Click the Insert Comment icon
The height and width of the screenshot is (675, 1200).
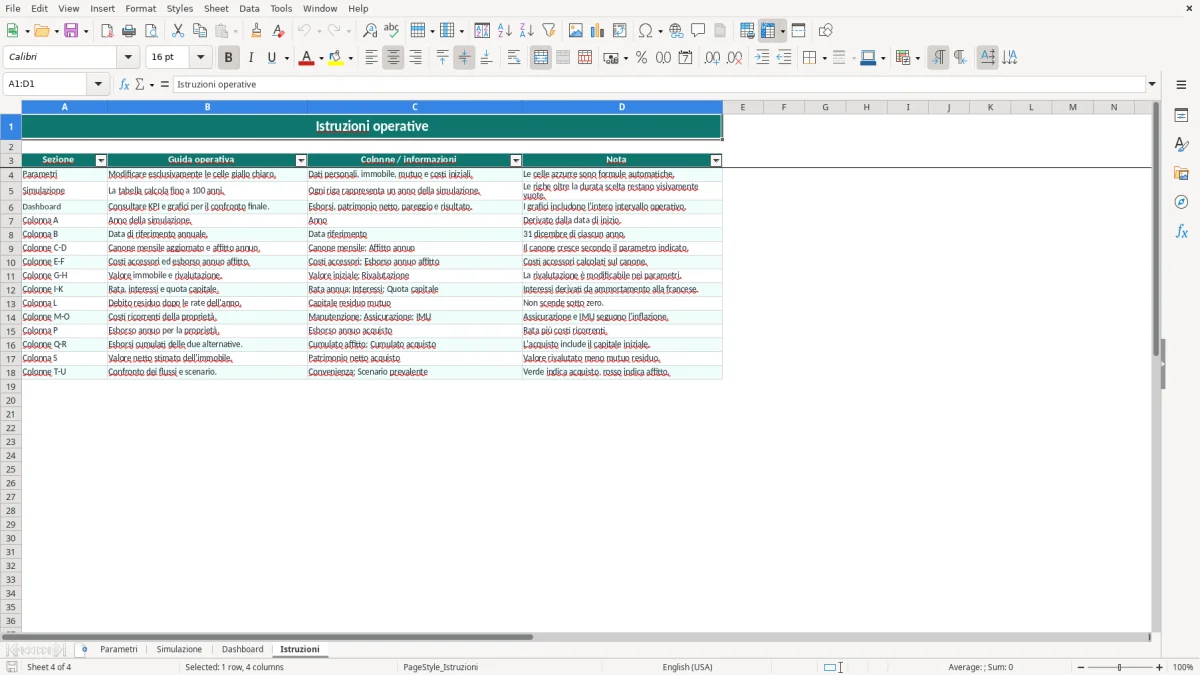click(698, 31)
